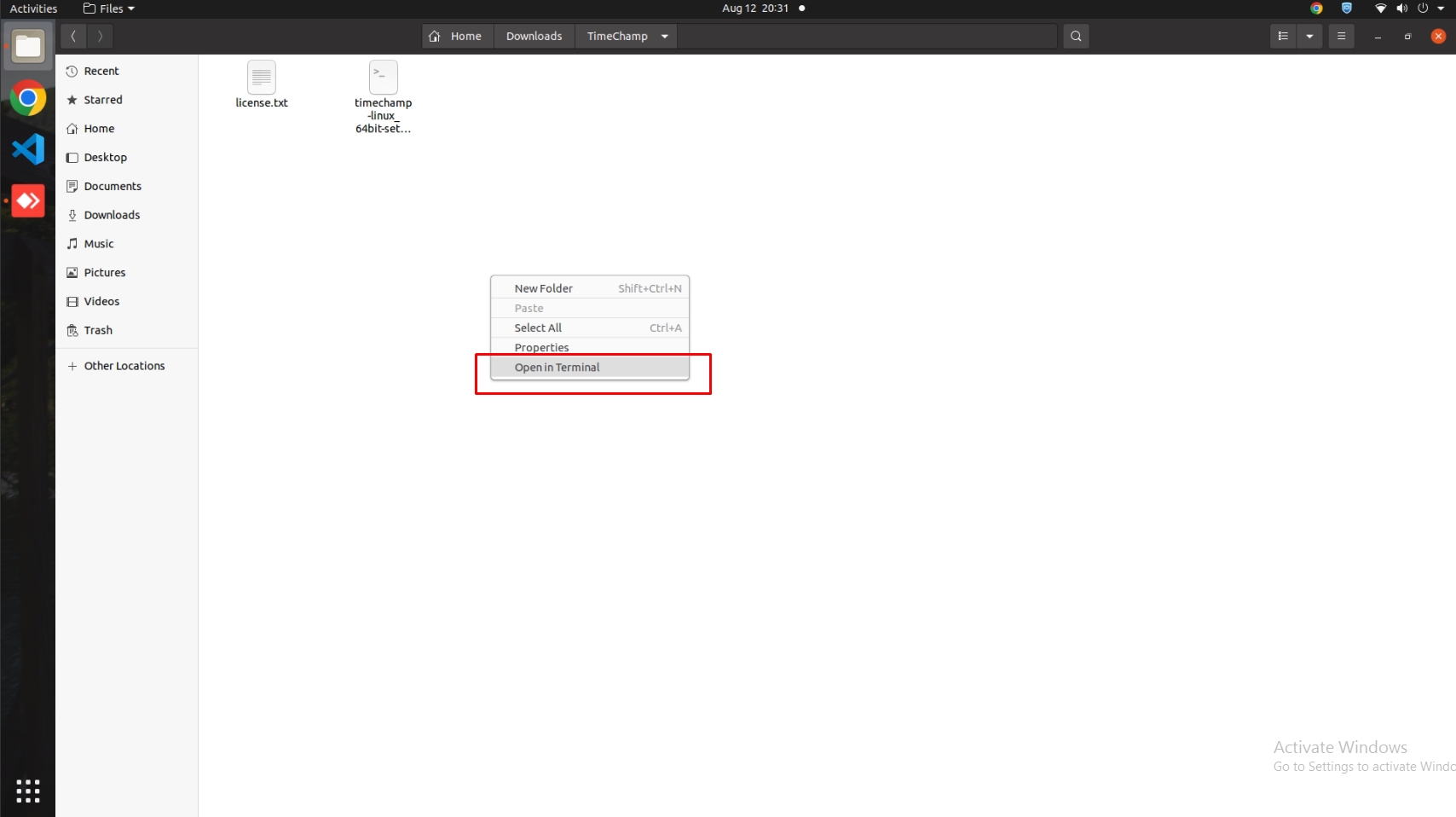Choose New Folder from context menu

tap(590, 288)
